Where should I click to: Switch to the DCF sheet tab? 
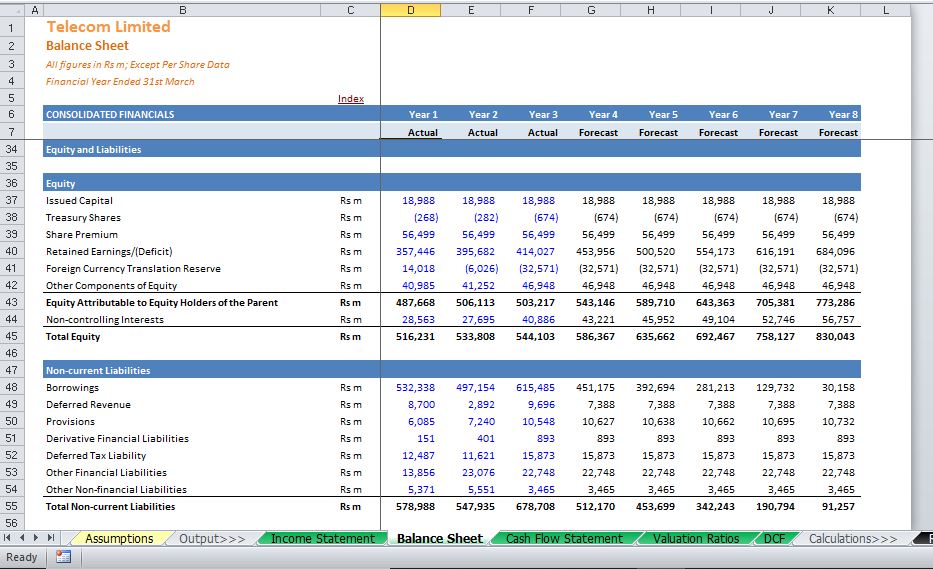[x=774, y=538]
